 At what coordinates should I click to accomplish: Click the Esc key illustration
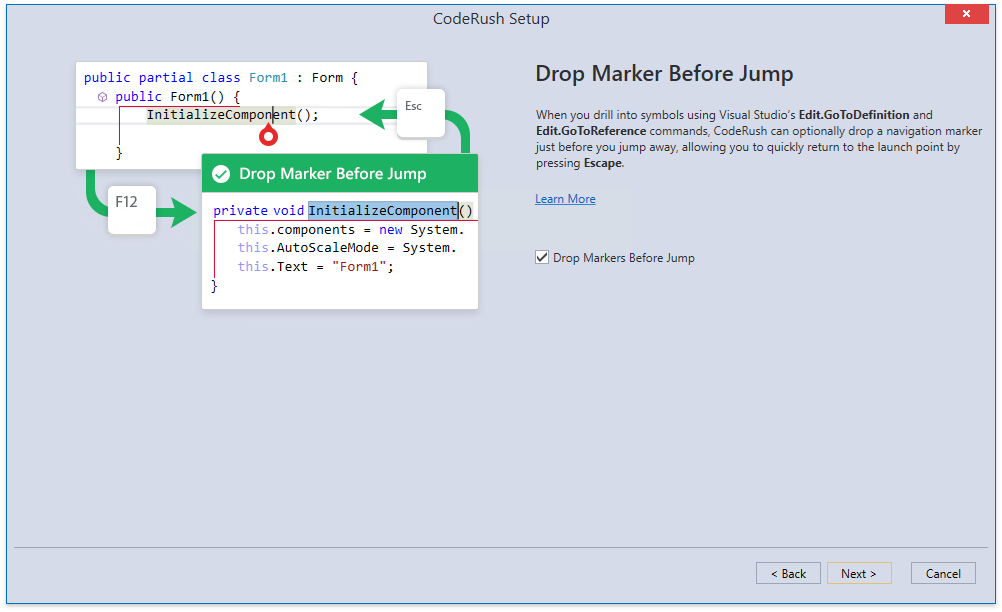[420, 113]
